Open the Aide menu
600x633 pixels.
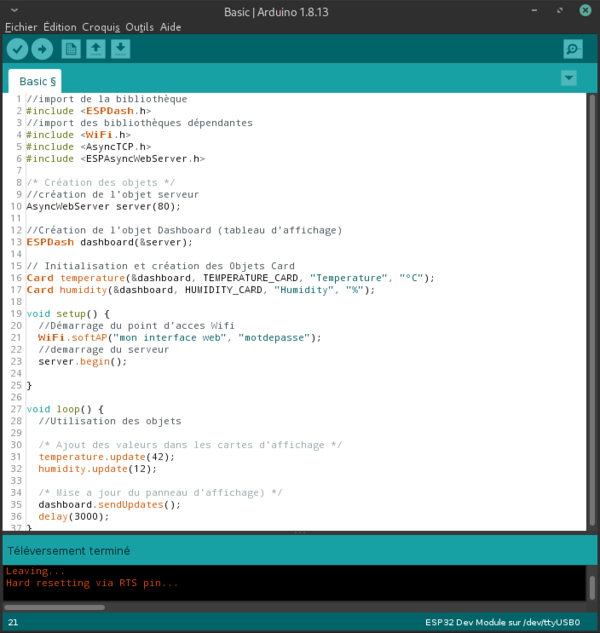tap(170, 27)
